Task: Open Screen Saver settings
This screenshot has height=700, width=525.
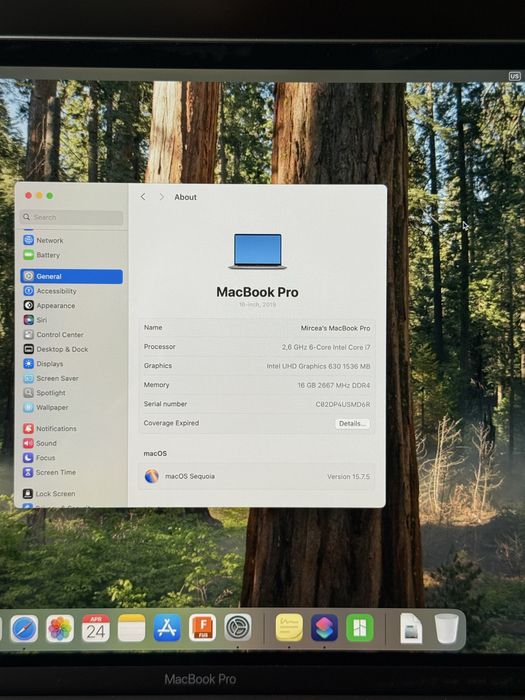Action: (x=51, y=378)
